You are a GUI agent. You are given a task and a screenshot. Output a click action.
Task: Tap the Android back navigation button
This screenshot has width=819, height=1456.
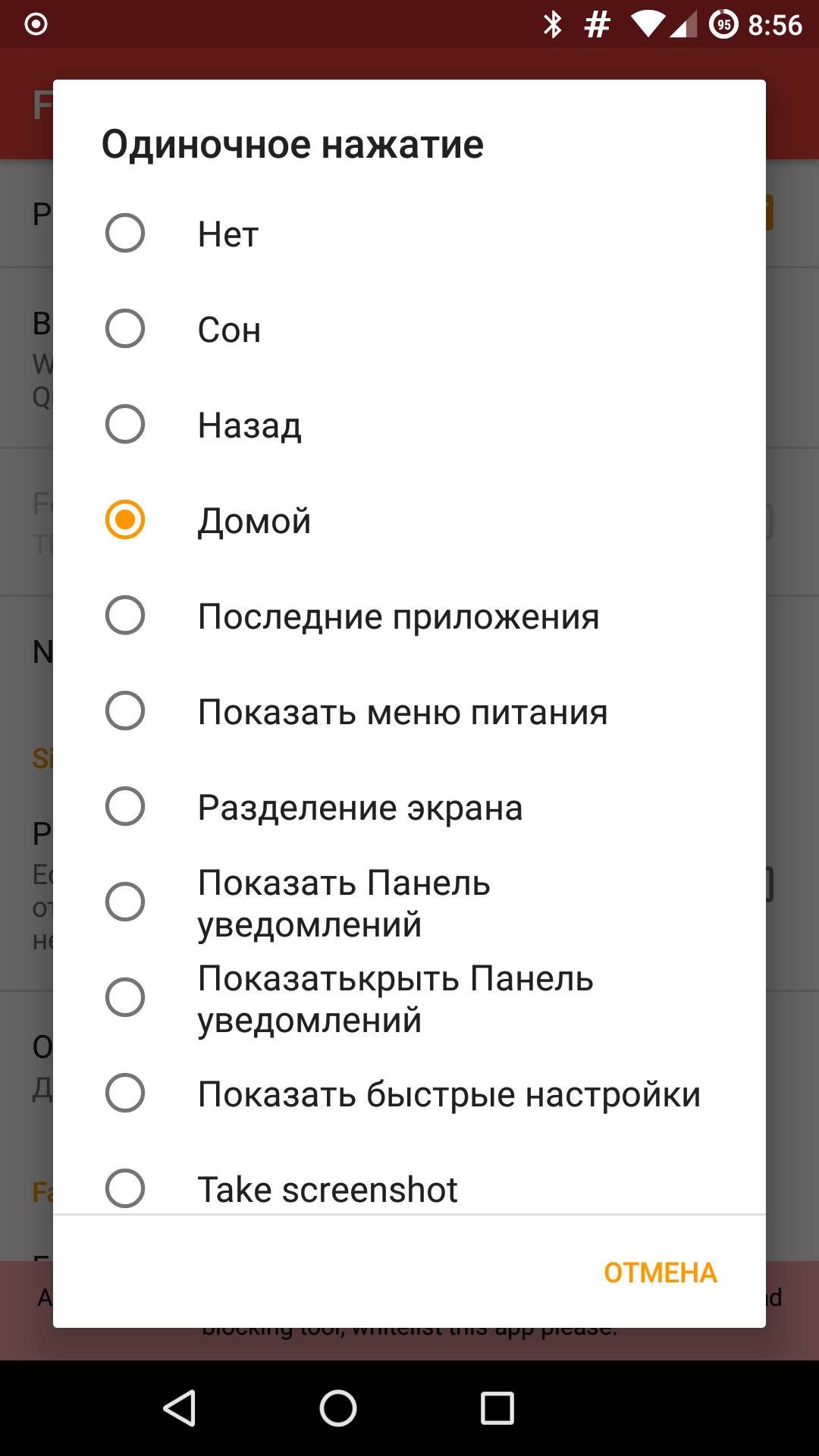point(180,1408)
